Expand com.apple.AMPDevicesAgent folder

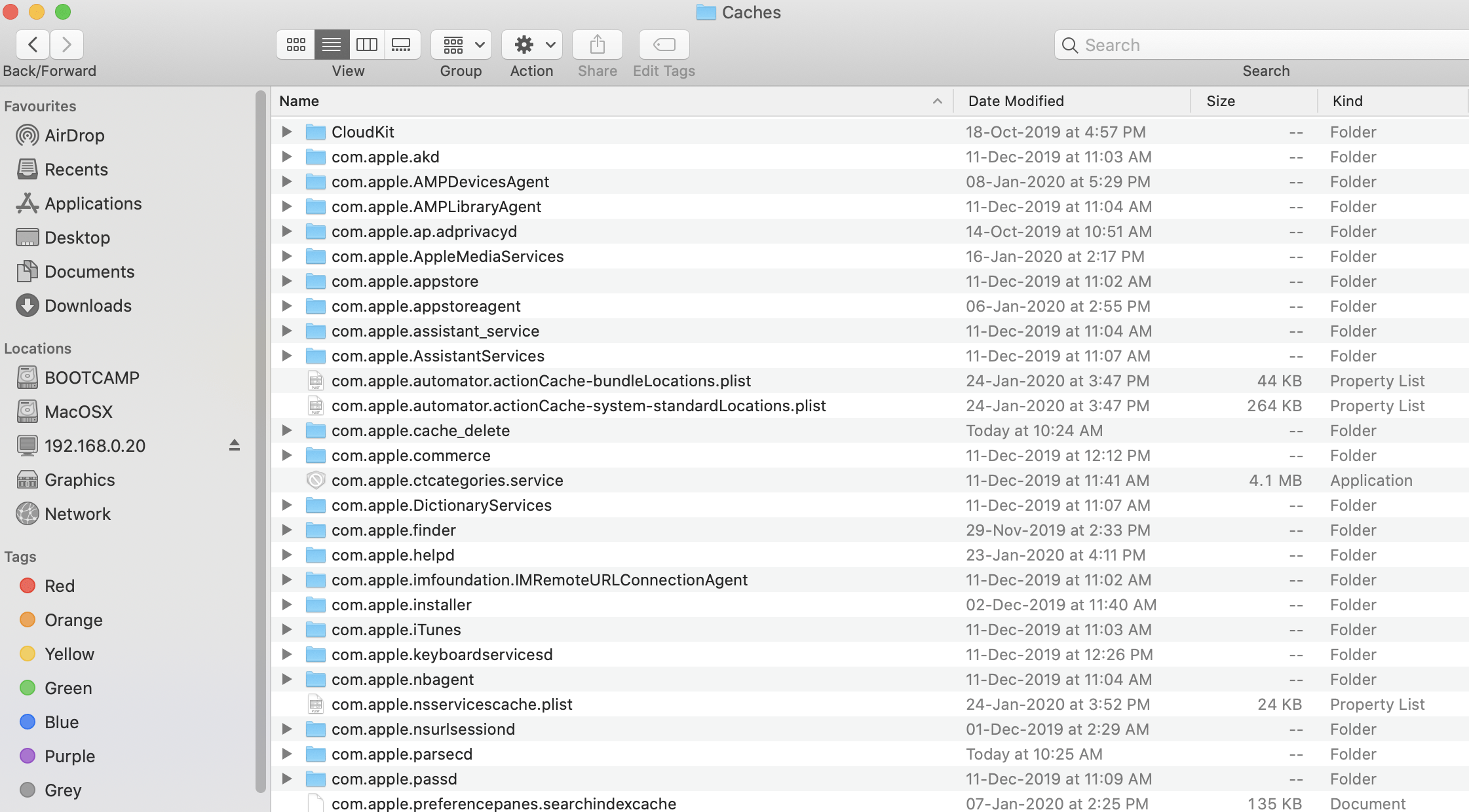click(286, 181)
